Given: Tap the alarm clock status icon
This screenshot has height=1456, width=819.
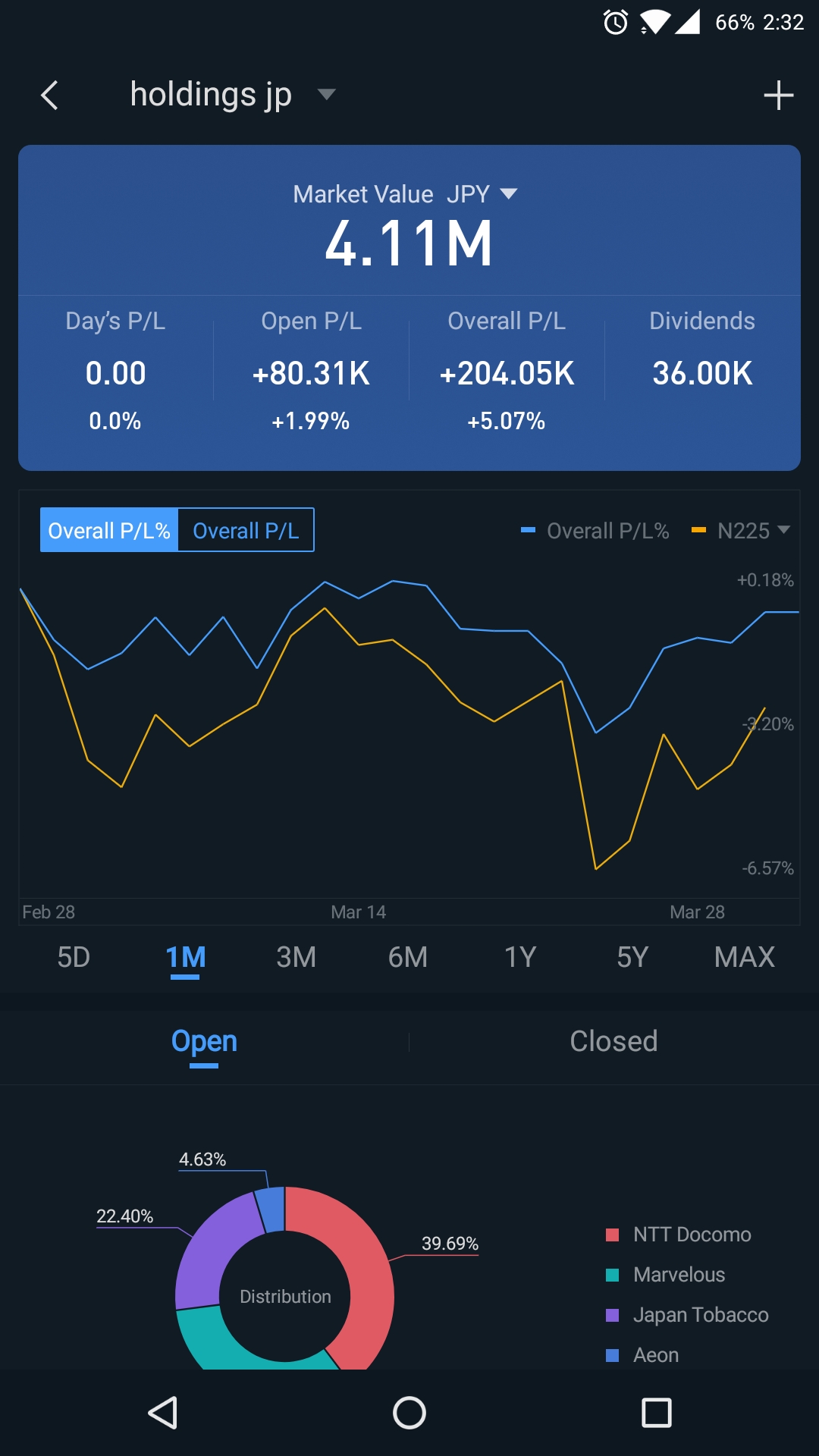Looking at the screenshot, I should coord(616,22).
